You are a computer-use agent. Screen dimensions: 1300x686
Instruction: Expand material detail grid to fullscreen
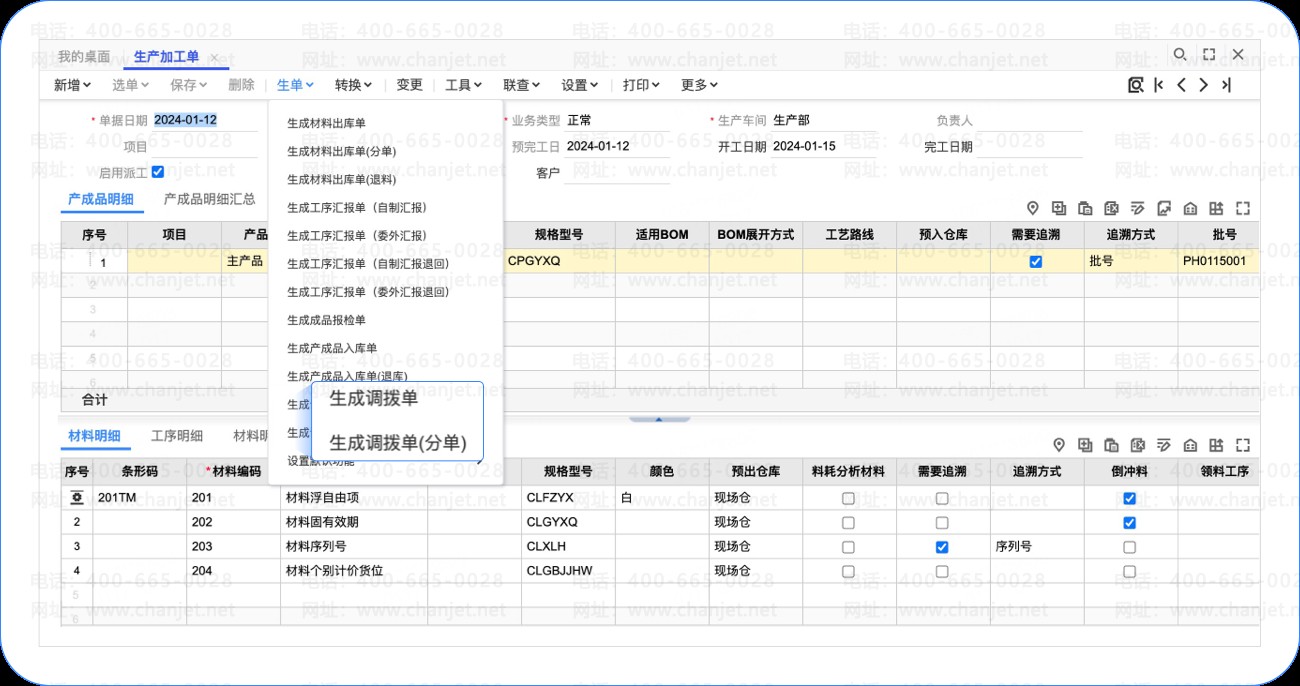(x=1243, y=445)
